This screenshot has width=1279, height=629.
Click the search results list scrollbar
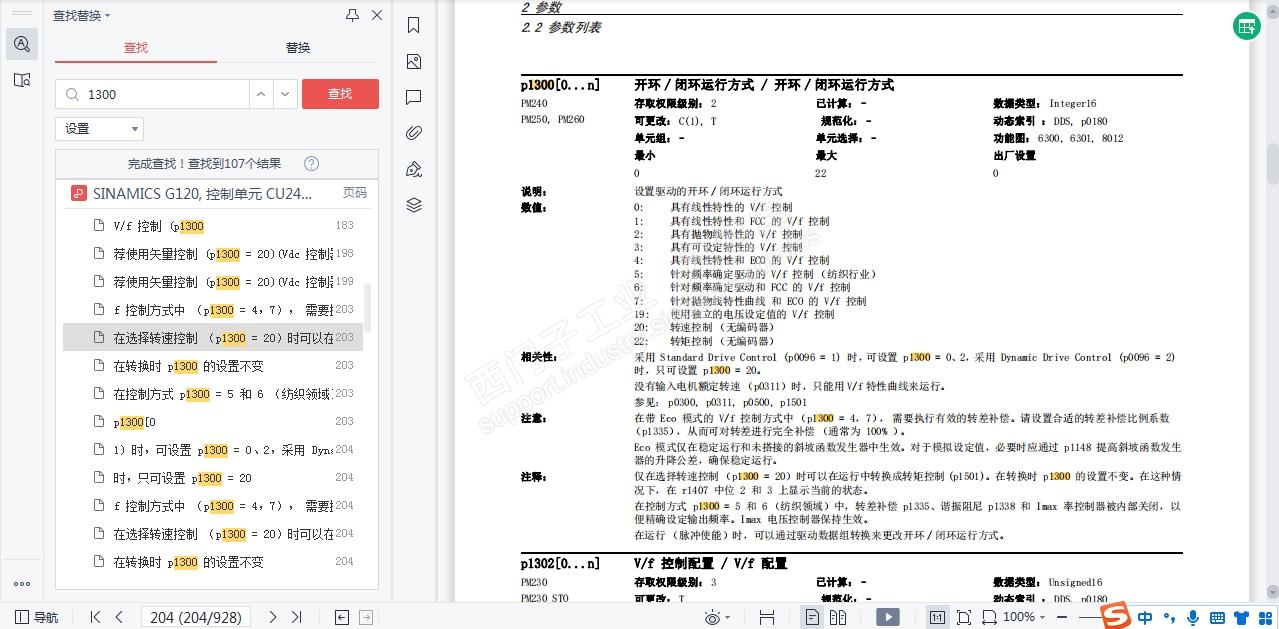(367, 308)
